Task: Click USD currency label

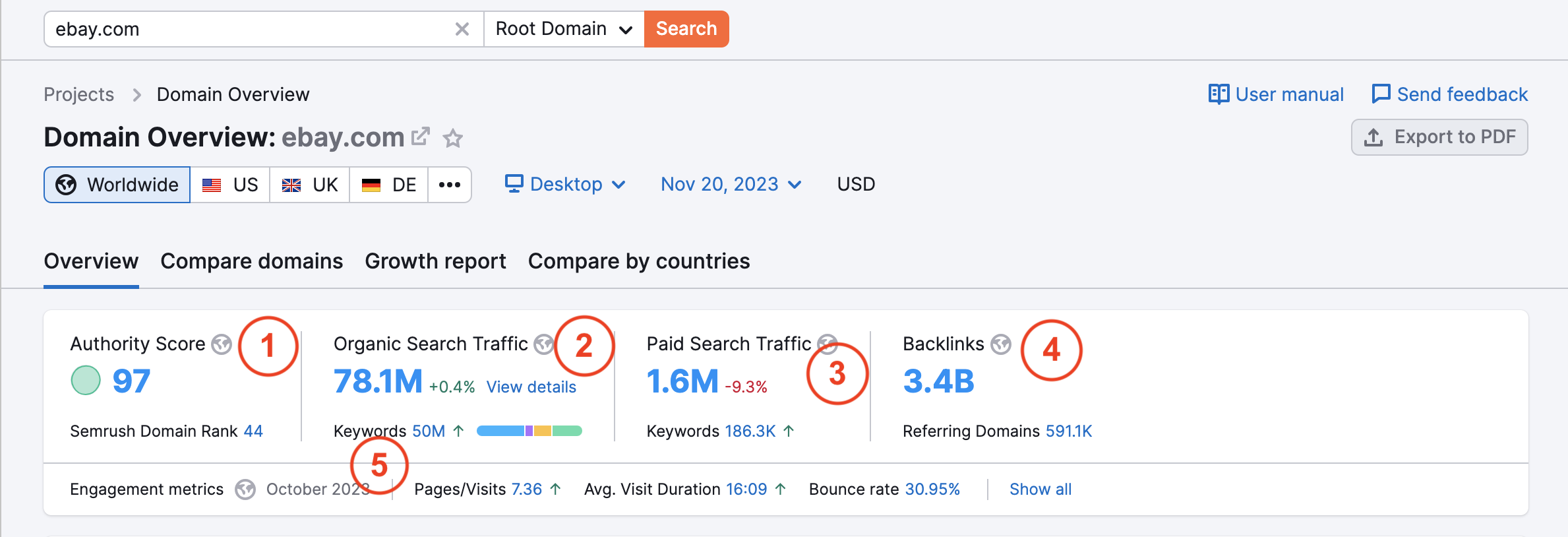Action: (x=856, y=184)
